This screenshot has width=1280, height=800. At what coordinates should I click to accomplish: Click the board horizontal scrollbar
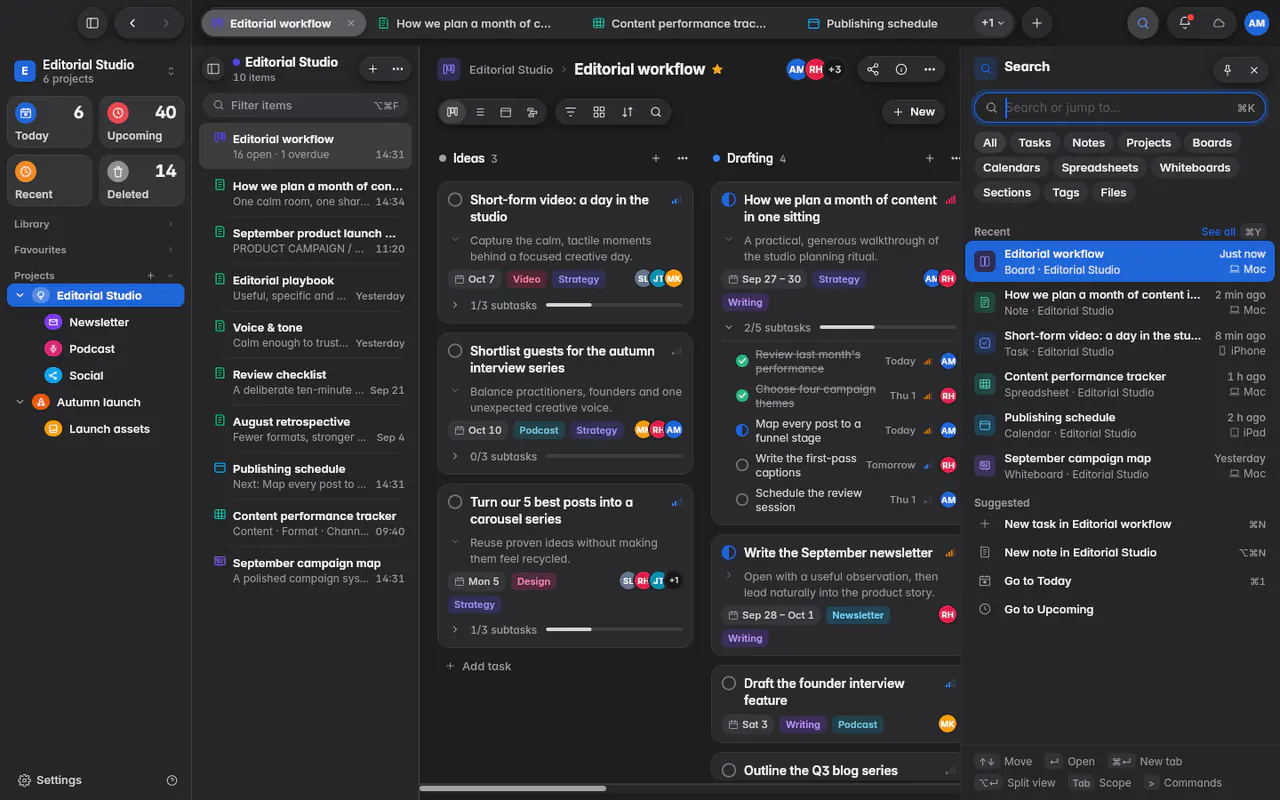(x=513, y=788)
